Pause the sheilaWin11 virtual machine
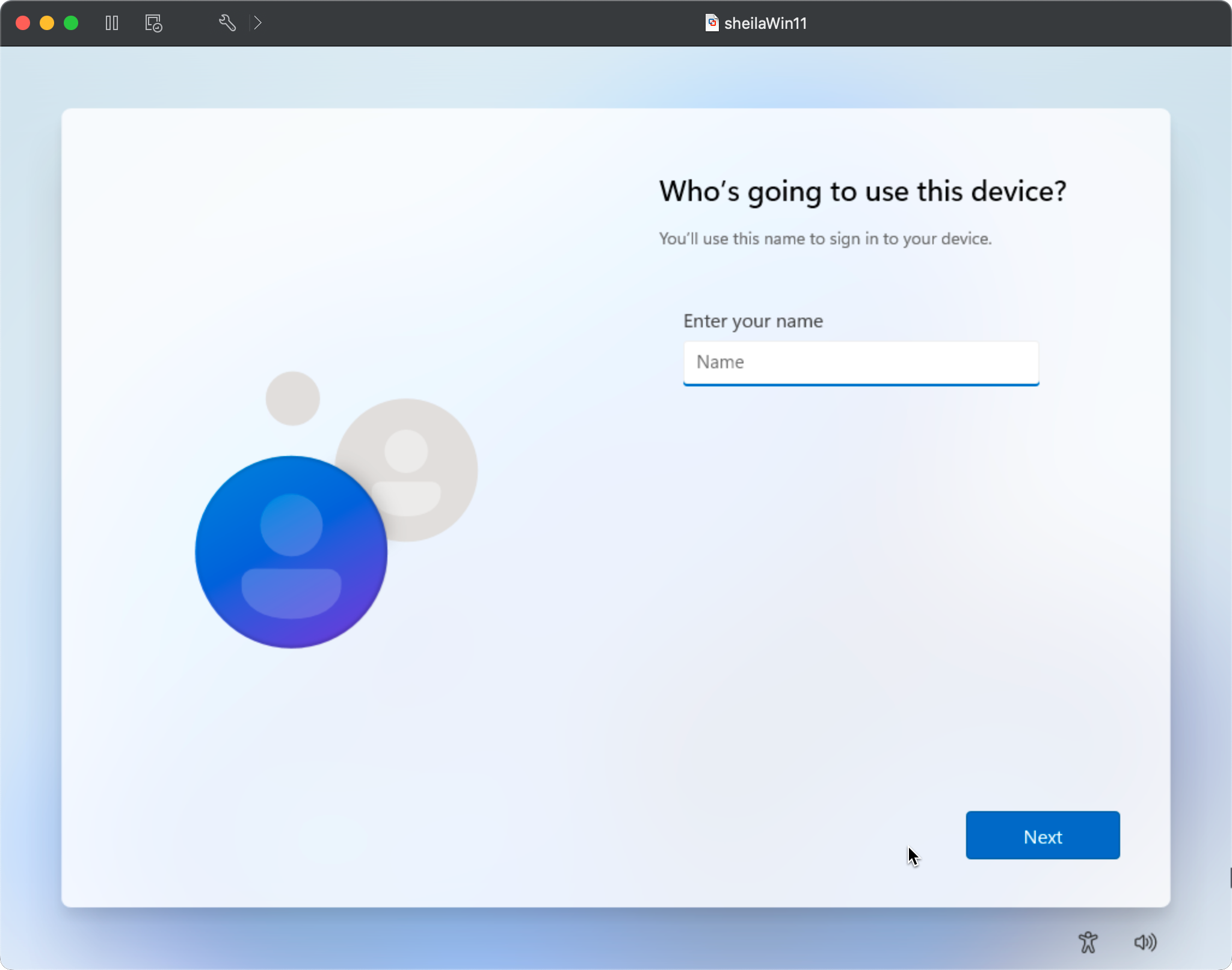The height and width of the screenshot is (970, 1232). (x=112, y=23)
